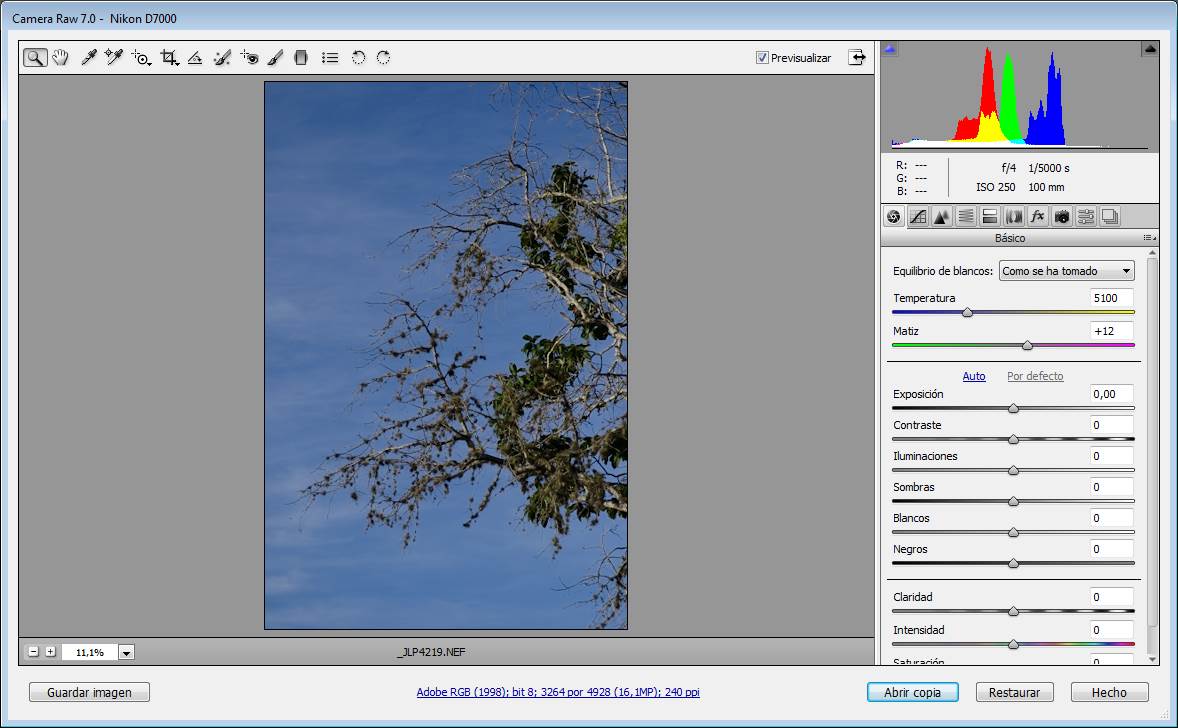Select the Adjustment Brush tool
The width and height of the screenshot is (1178, 728).
click(276, 58)
